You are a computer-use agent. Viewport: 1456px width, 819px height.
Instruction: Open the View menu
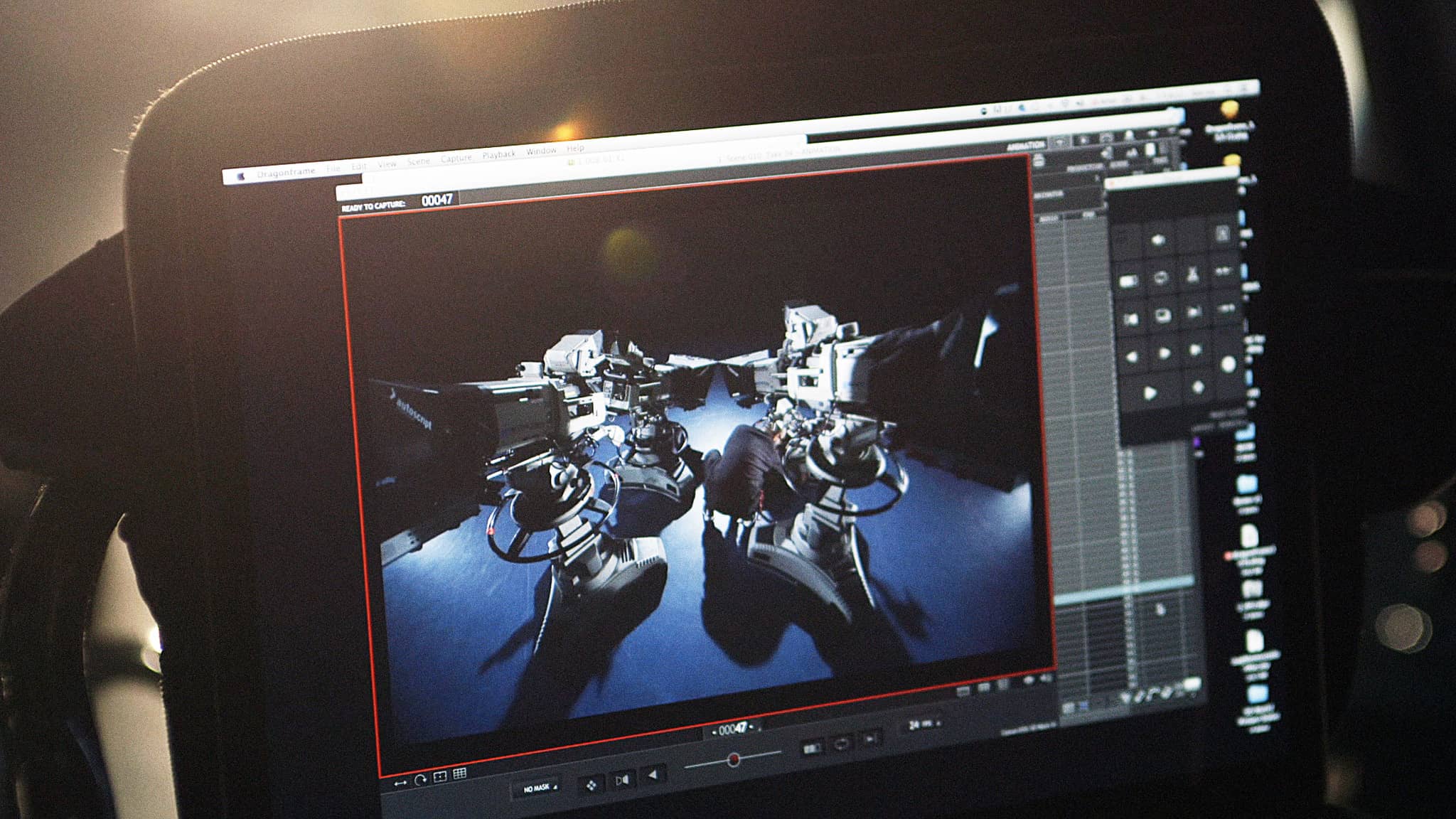[x=387, y=164]
